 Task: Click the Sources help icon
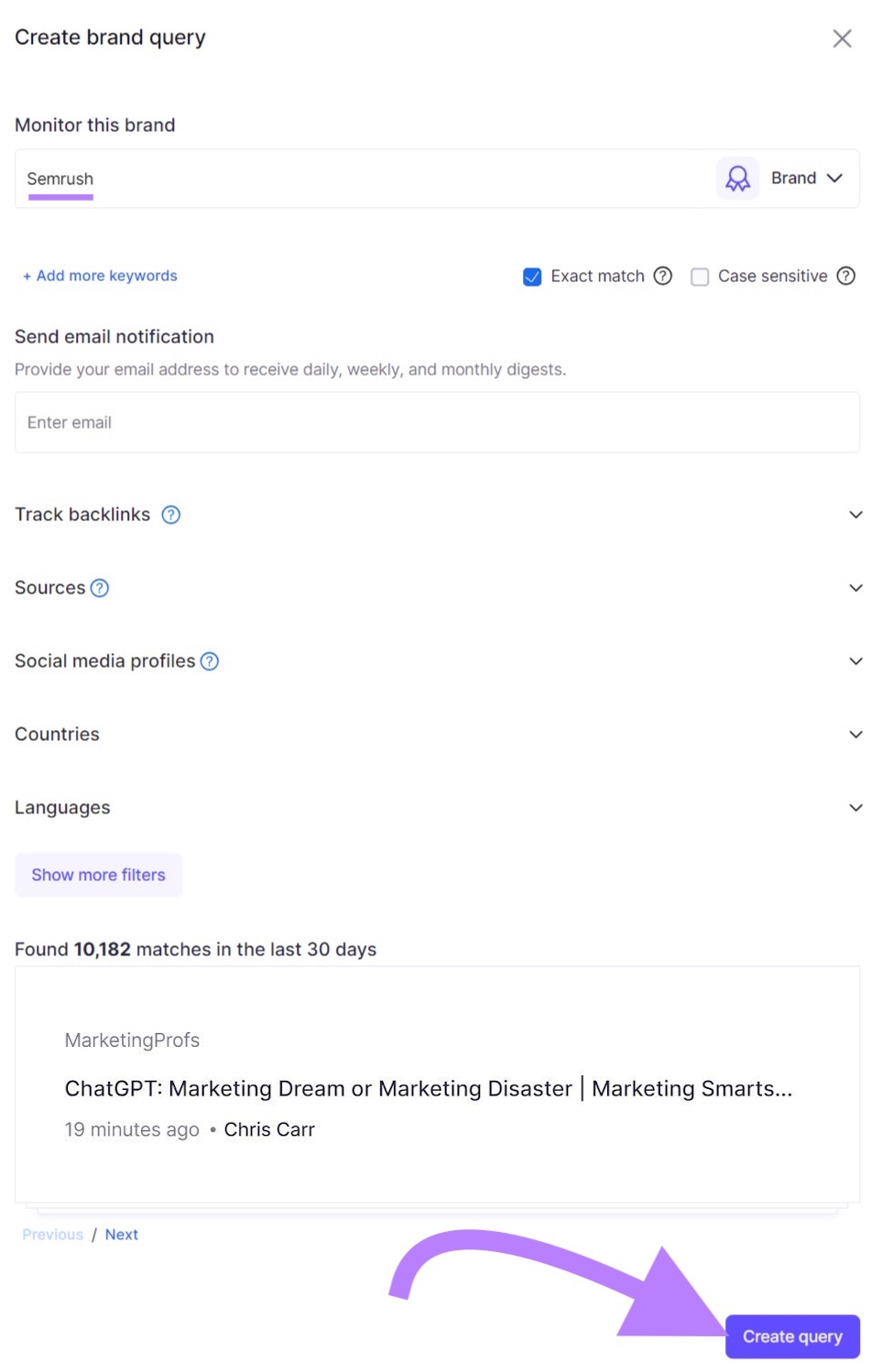coord(100,588)
